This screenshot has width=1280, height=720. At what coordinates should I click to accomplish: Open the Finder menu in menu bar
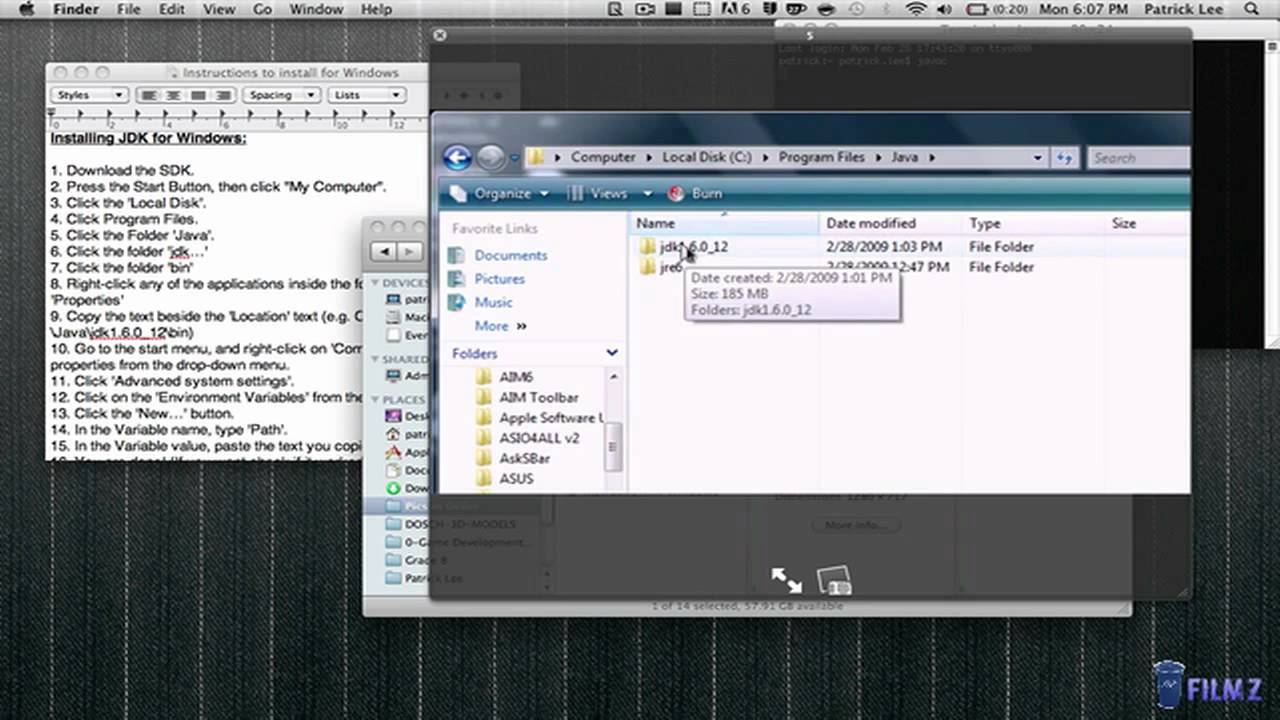(75, 9)
